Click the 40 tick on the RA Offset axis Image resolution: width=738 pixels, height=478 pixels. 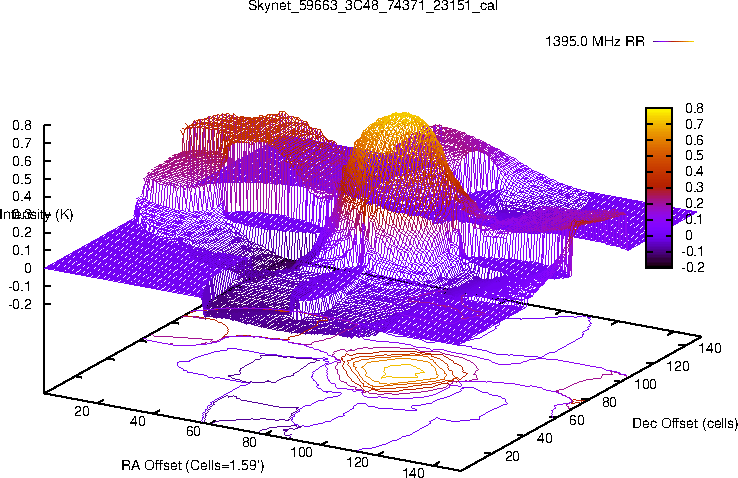(x=137, y=421)
